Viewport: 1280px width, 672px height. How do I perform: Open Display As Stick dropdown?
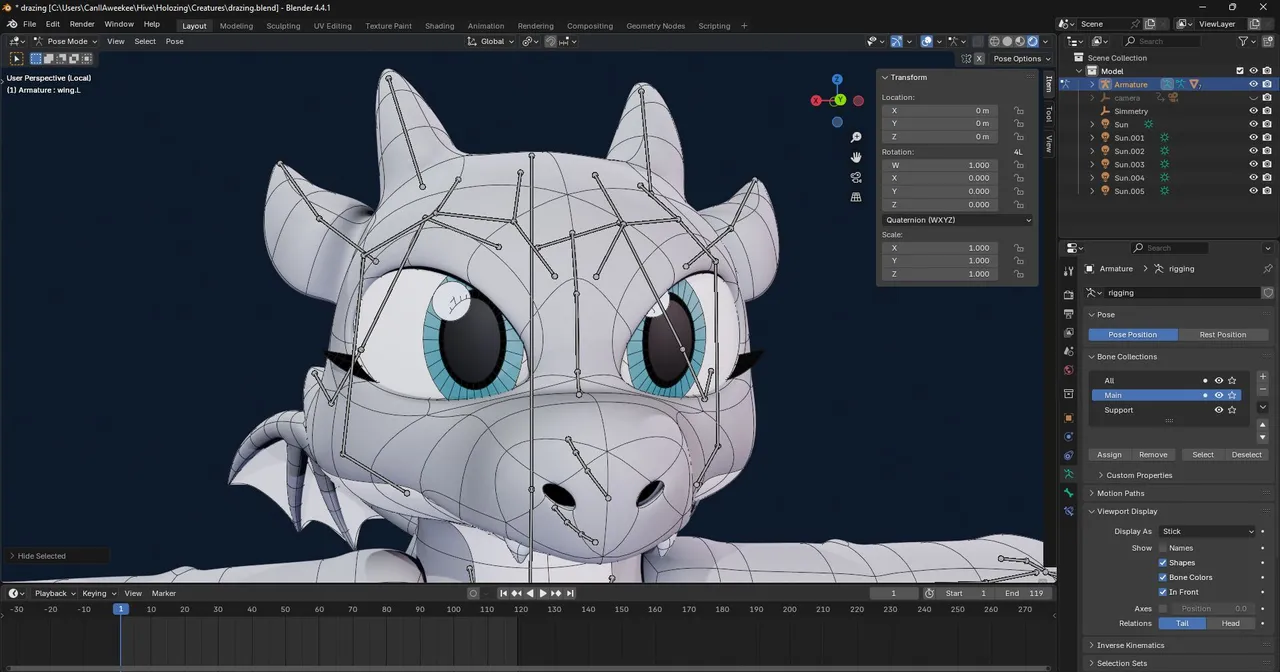coord(1207,531)
